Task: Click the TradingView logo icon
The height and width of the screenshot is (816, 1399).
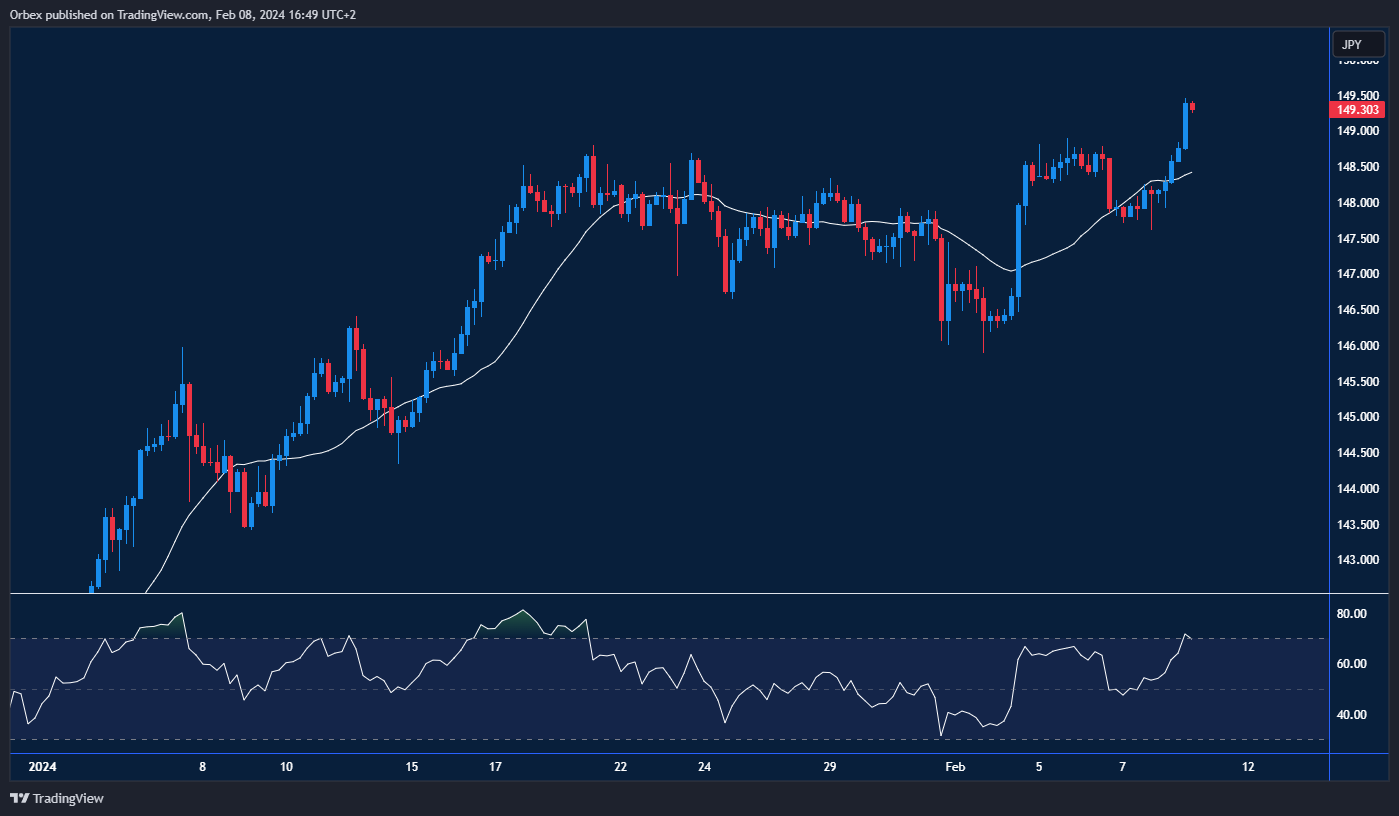Action: click(x=19, y=798)
